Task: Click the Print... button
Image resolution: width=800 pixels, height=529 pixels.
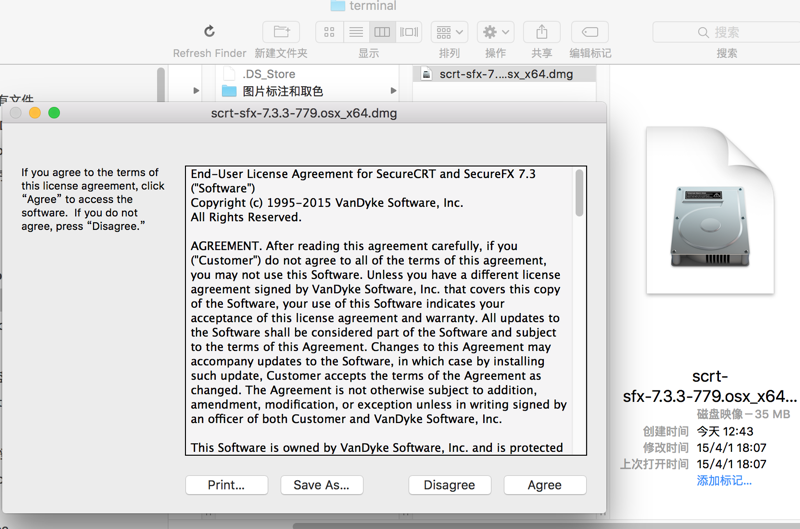Action: pyautogui.click(x=227, y=485)
